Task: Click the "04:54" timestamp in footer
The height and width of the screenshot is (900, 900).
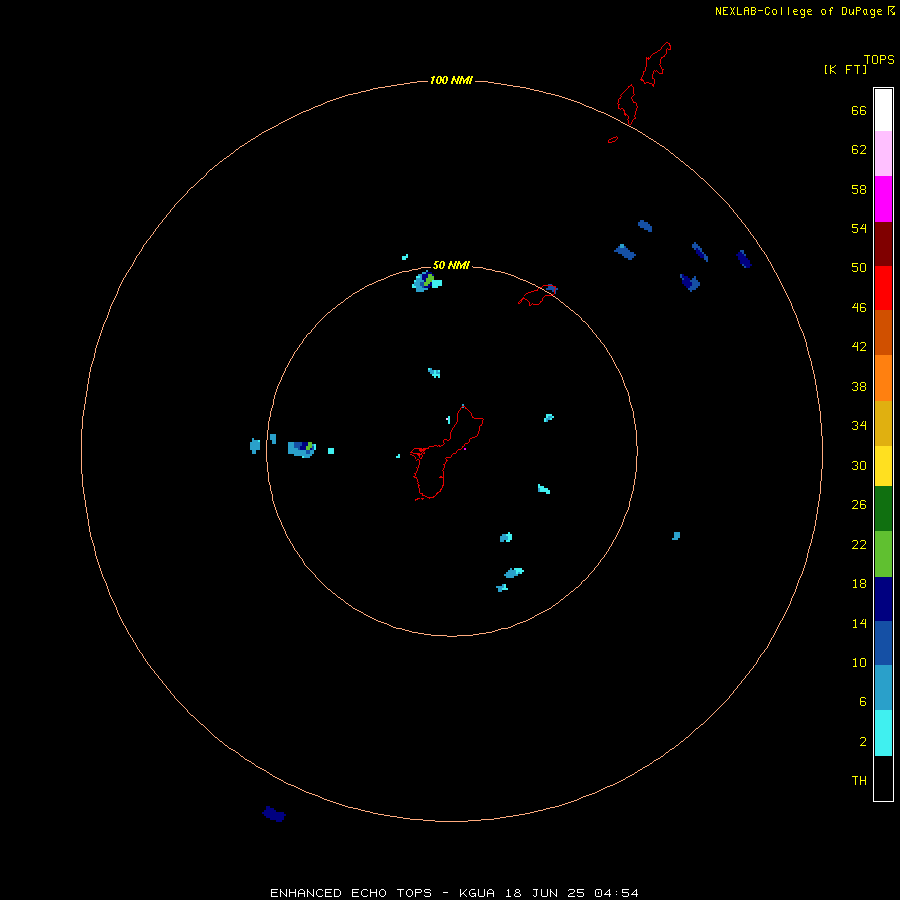Action: [616, 893]
